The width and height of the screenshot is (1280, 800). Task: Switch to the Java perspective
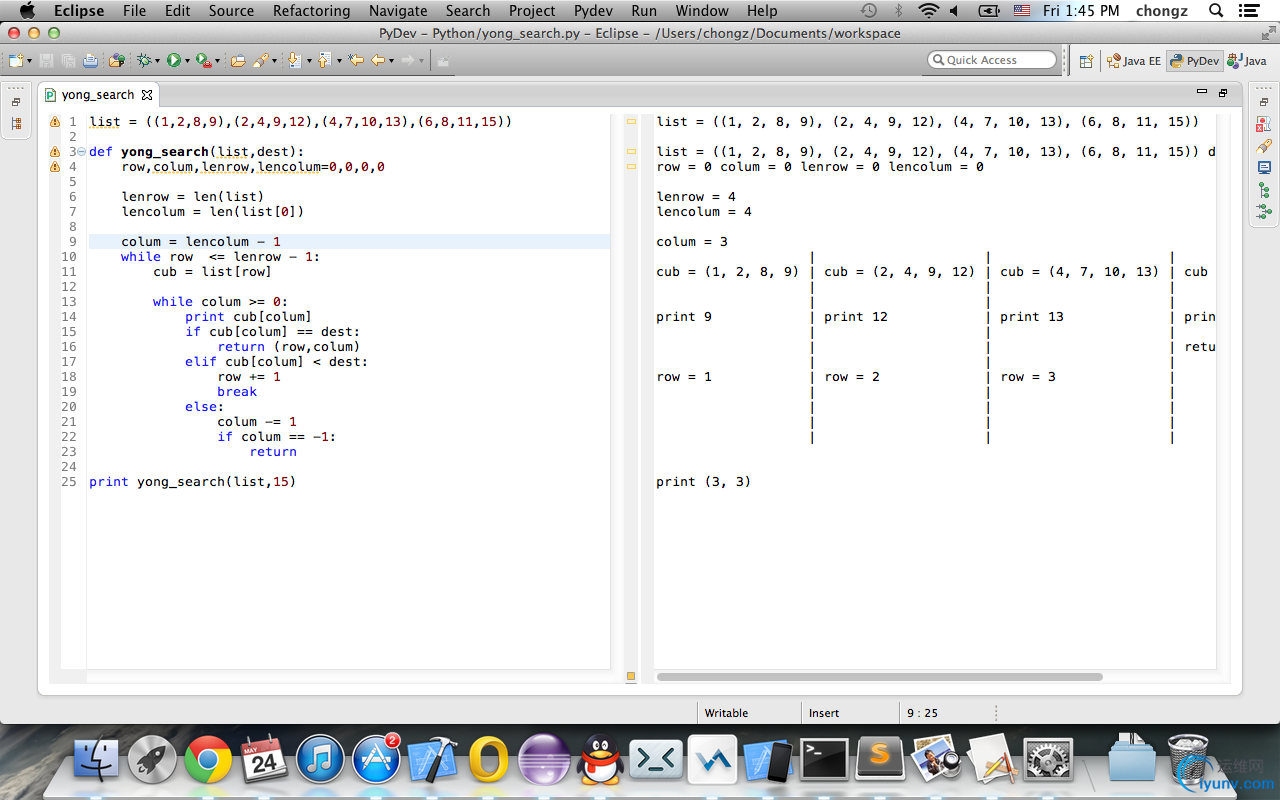(1248, 61)
